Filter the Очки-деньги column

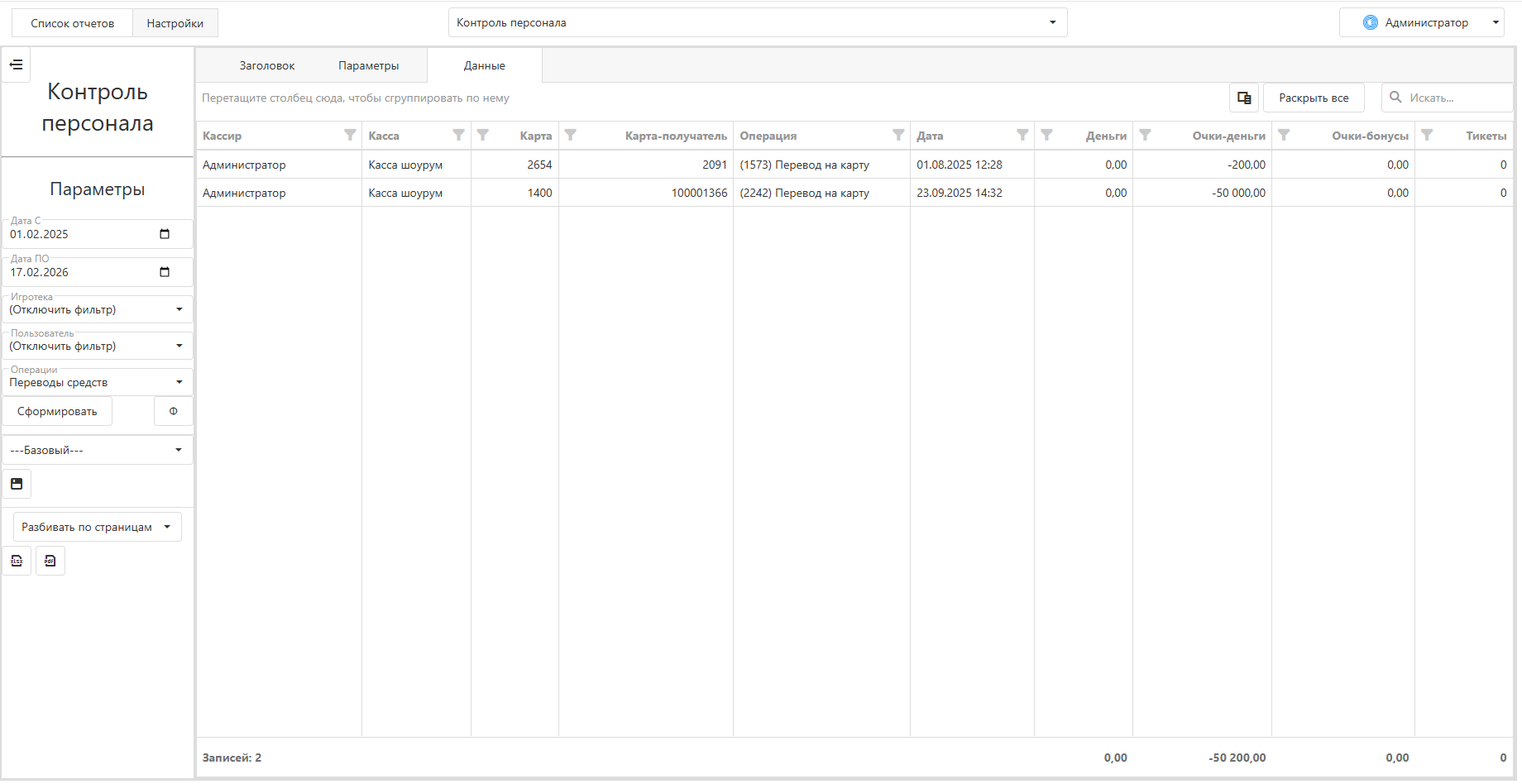click(x=1145, y=135)
